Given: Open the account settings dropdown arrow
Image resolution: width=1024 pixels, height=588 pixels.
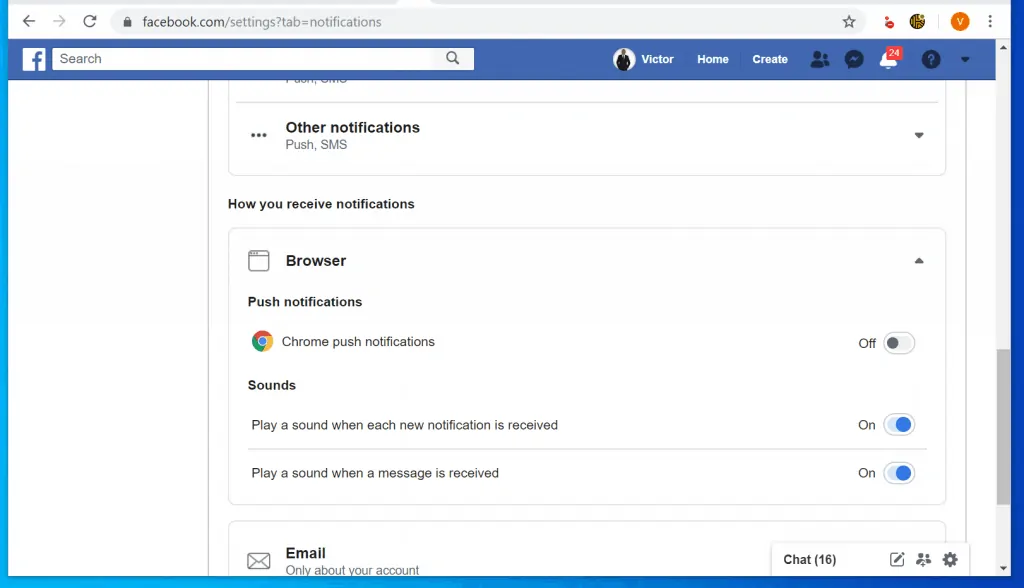Looking at the screenshot, I should coord(964,60).
